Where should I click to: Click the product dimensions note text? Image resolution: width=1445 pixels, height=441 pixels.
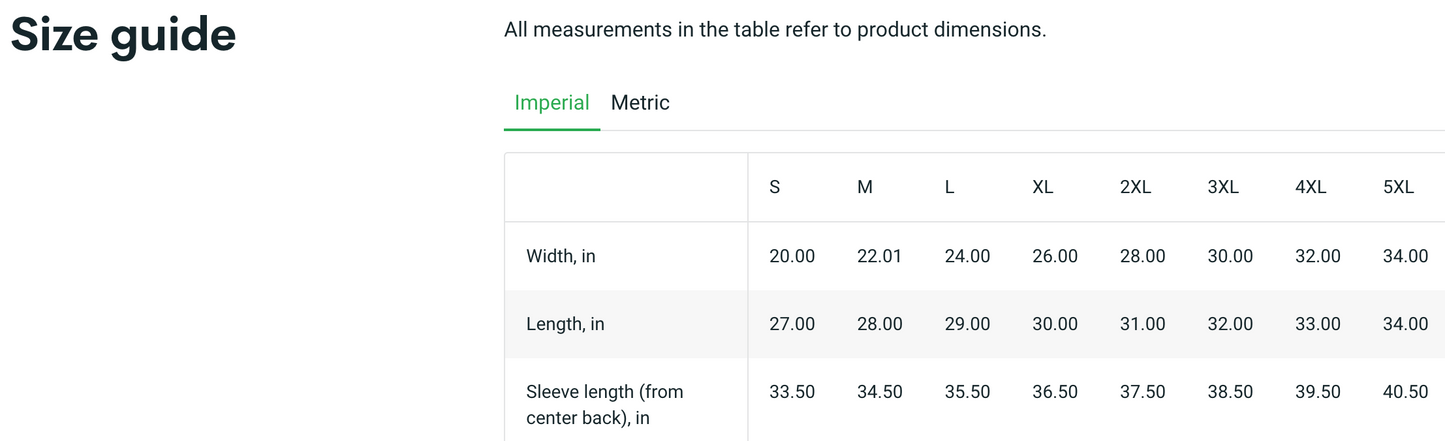pos(775,30)
